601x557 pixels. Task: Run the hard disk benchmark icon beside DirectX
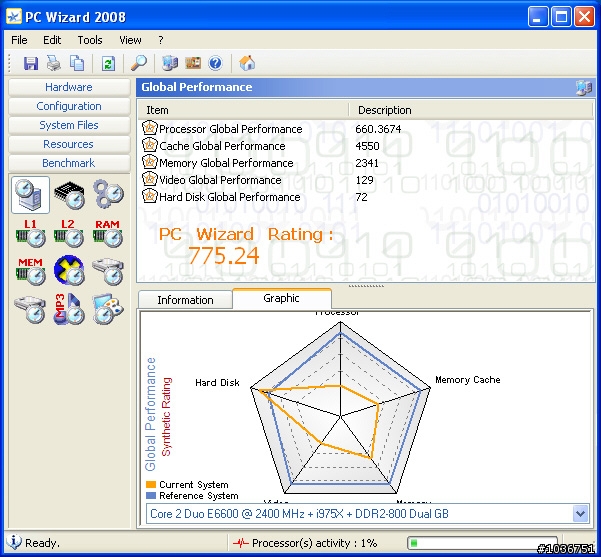point(108,271)
